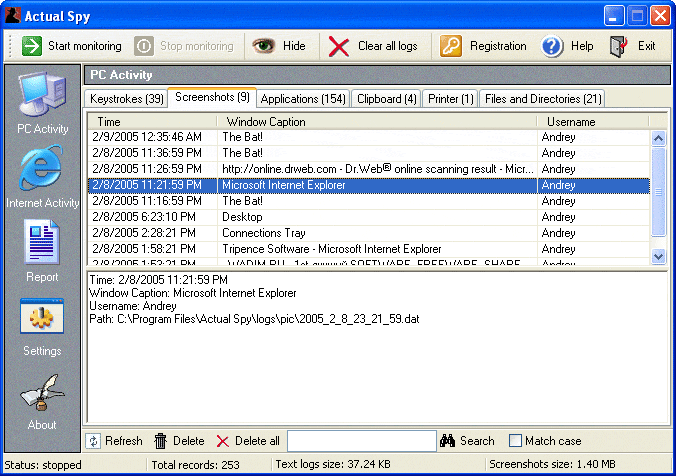The width and height of the screenshot is (676, 476).
Task: Click the Total records: 253 status entry
Action: coord(195,465)
